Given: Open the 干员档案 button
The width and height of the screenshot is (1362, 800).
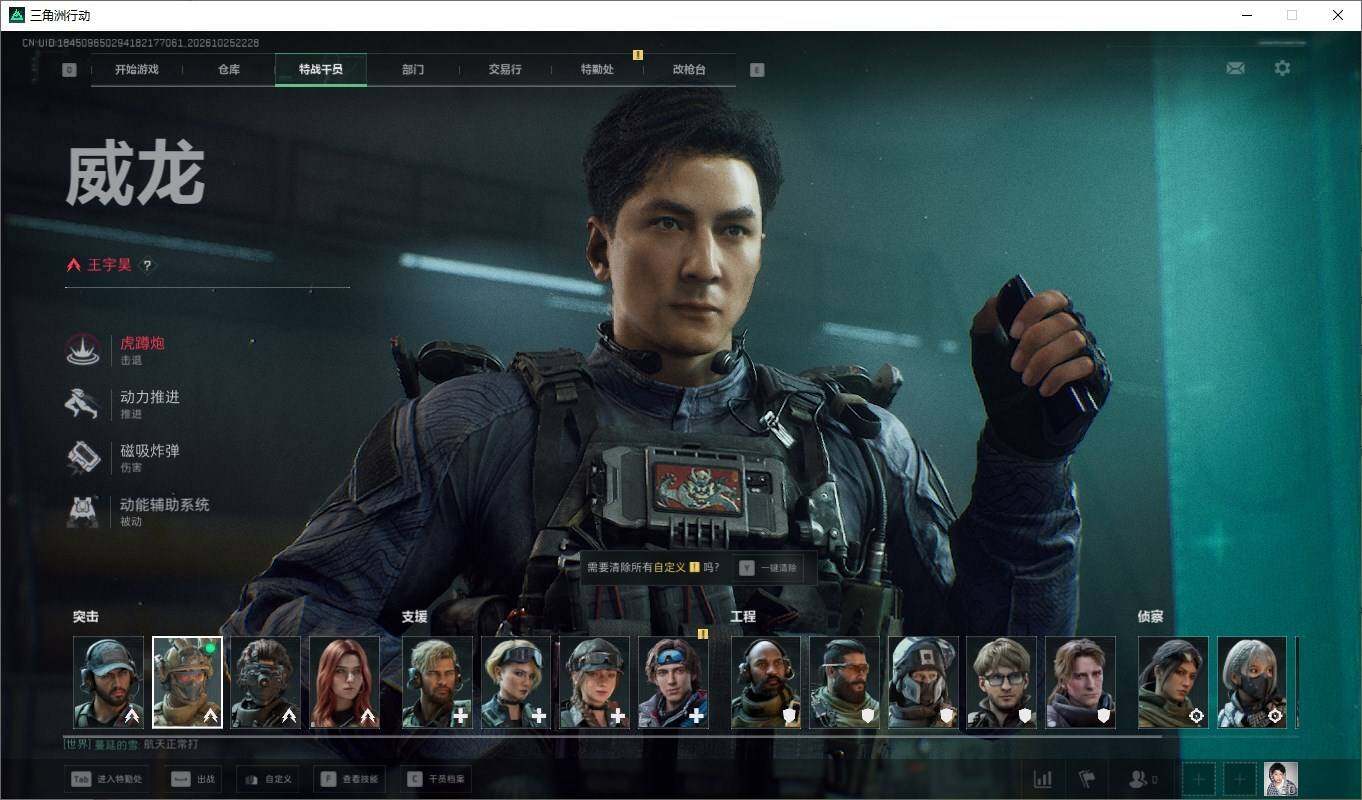Looking at the screenshot, I should coord(438,779).
